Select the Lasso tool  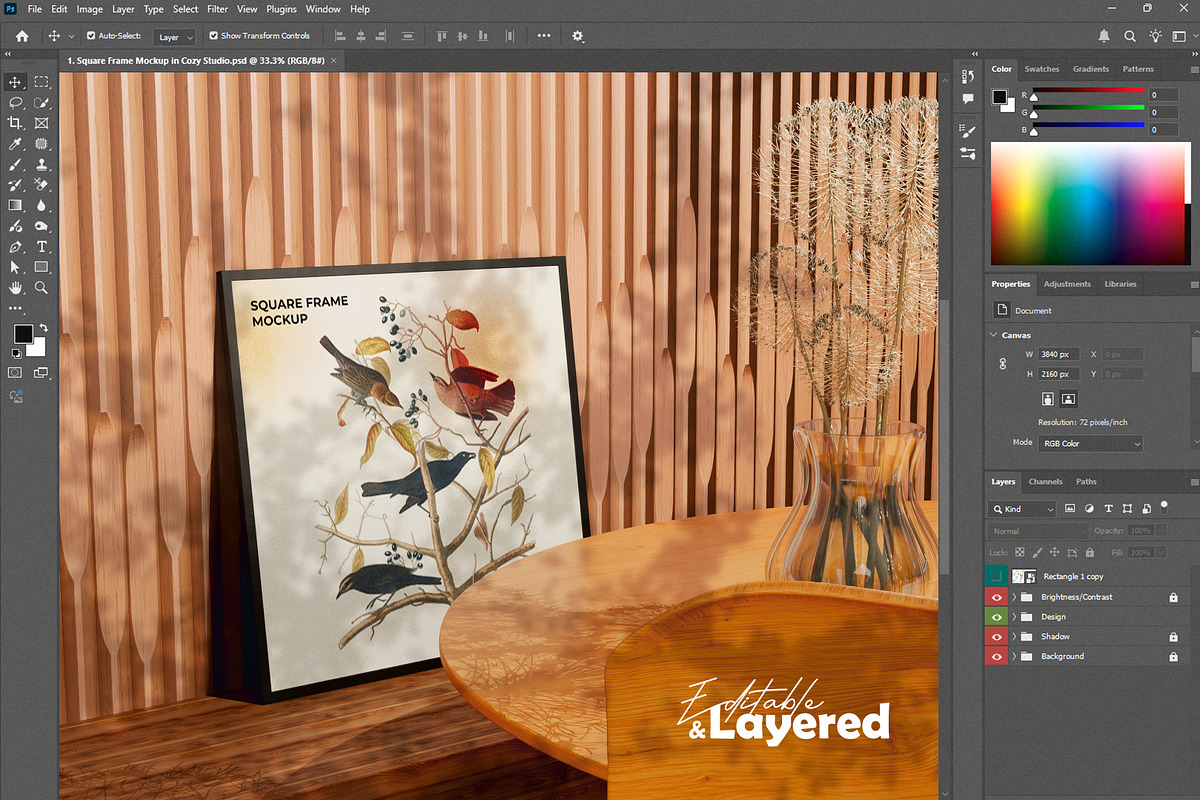pos(15,103)
